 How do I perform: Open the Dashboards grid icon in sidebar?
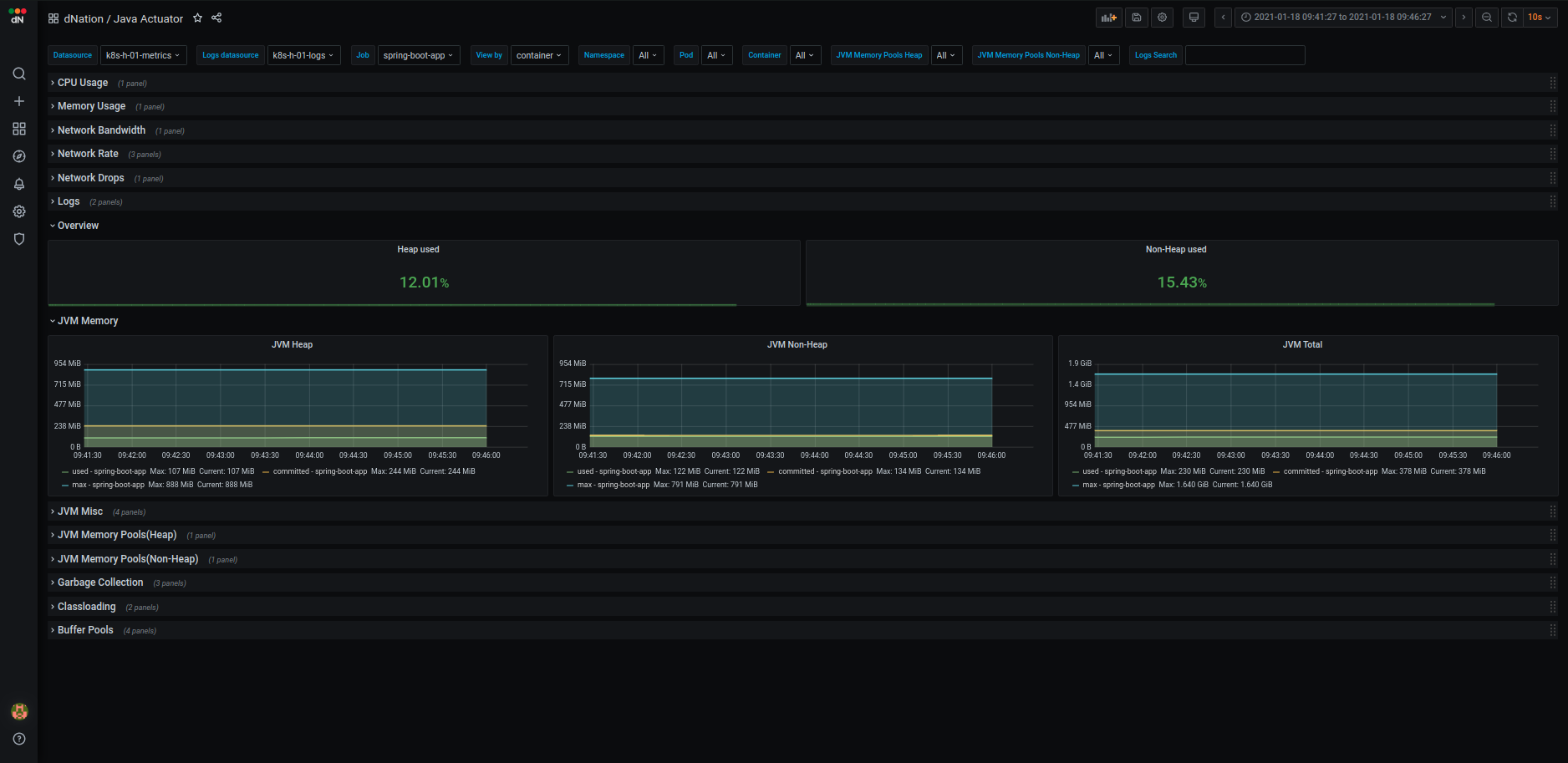click(x=18, y=129)
